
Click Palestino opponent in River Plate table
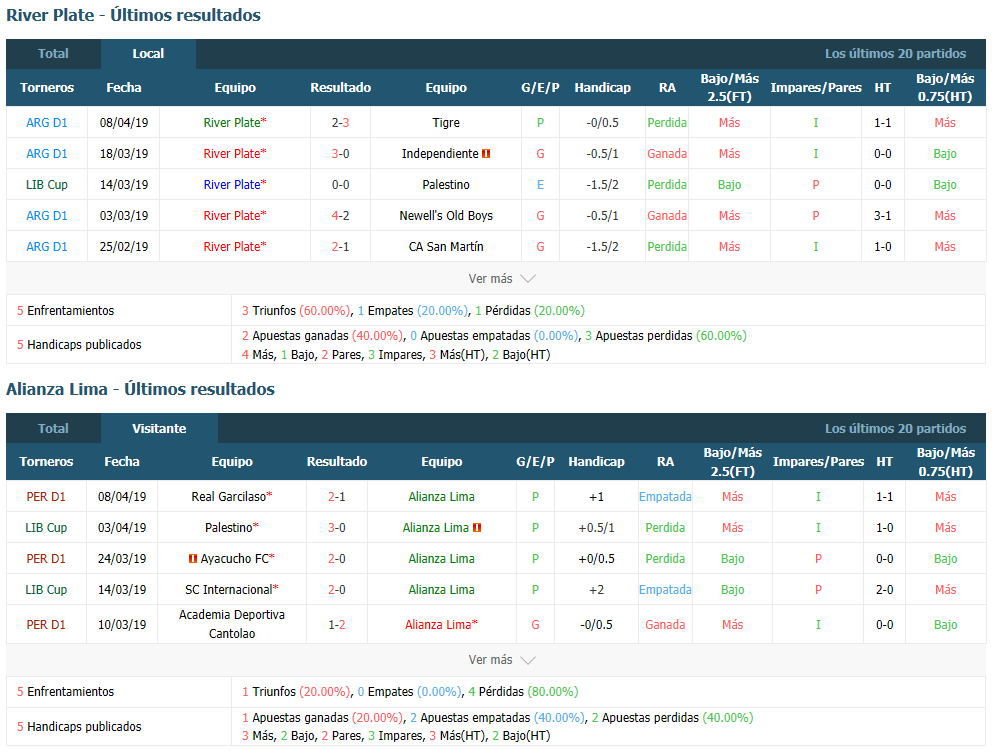pyautogui.click(x=446, y=185)
